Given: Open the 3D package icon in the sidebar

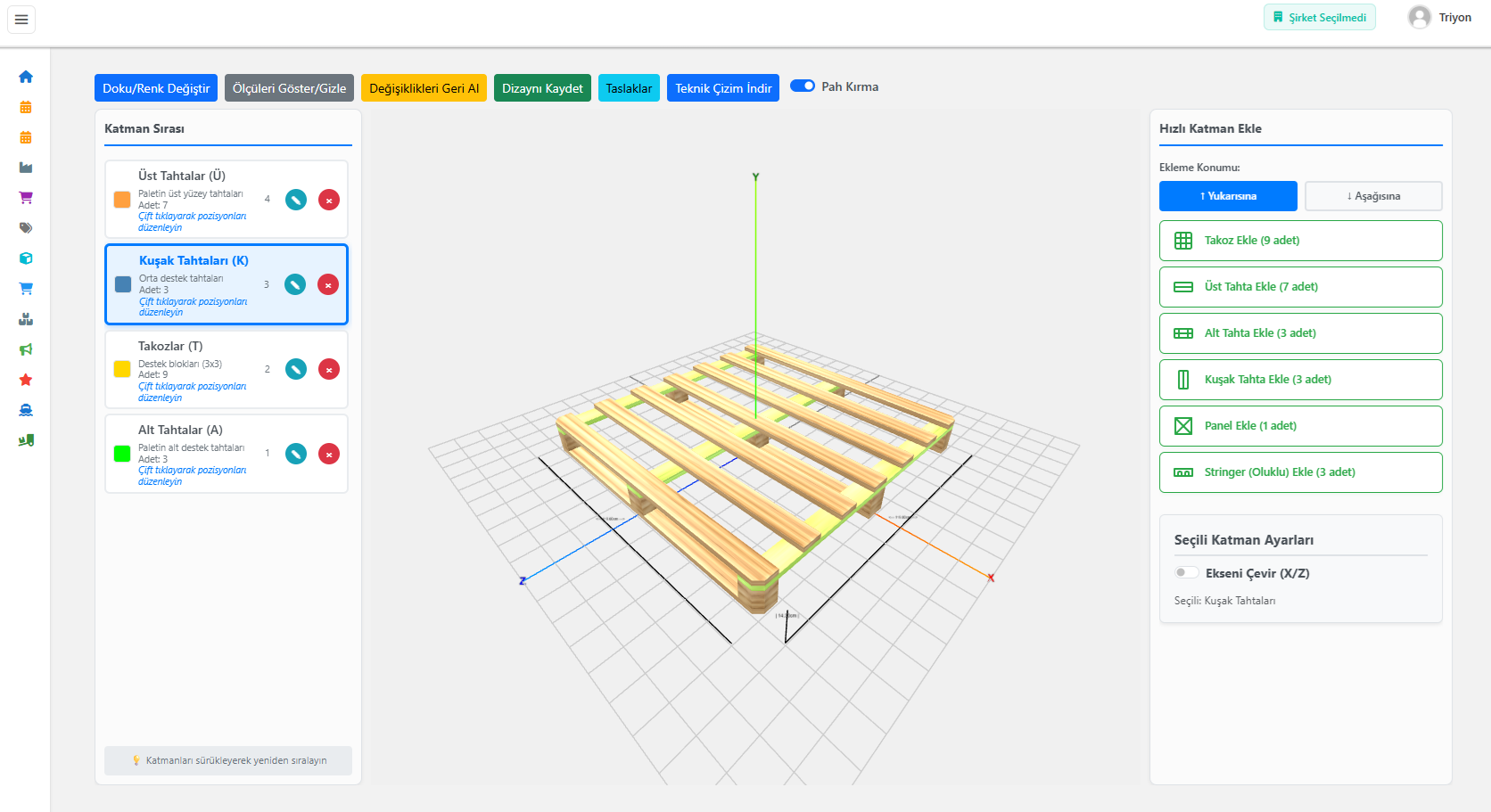Looking at the screenshot, I should click(x=25, y=258).
